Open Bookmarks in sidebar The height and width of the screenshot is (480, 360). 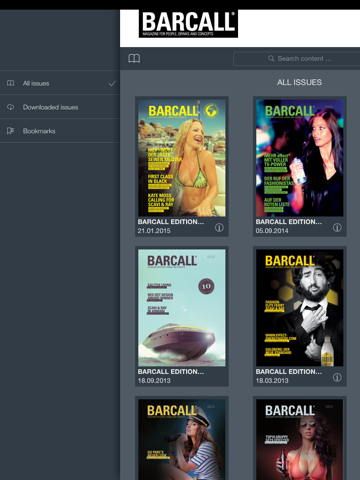60,131
